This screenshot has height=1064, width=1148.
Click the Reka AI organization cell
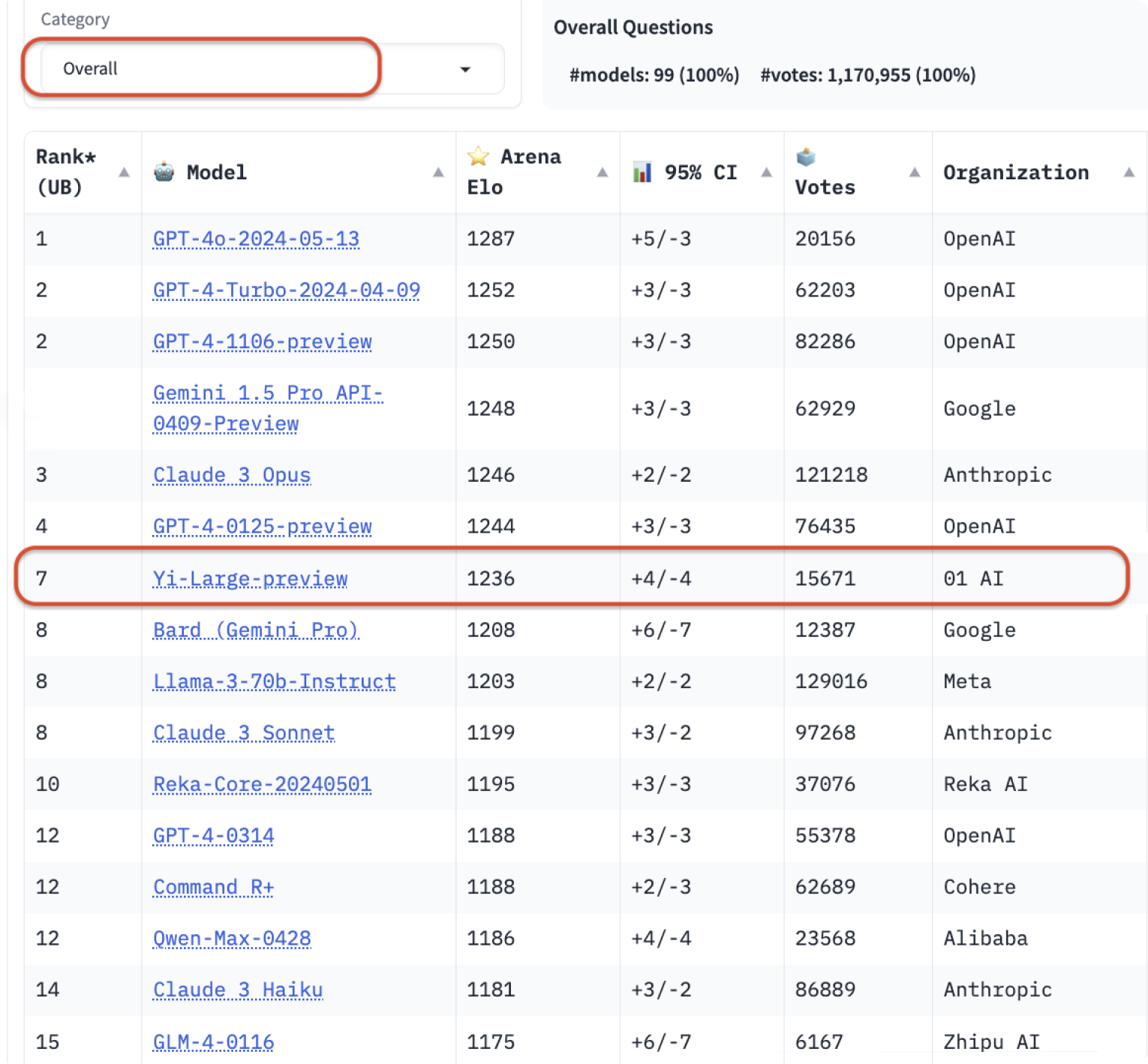[x=986, y=784]
